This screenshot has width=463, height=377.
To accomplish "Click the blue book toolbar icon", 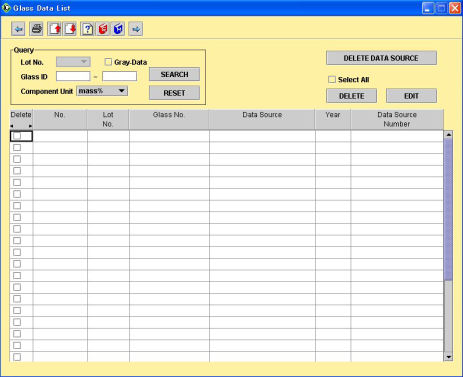I will tap(118, 29).
